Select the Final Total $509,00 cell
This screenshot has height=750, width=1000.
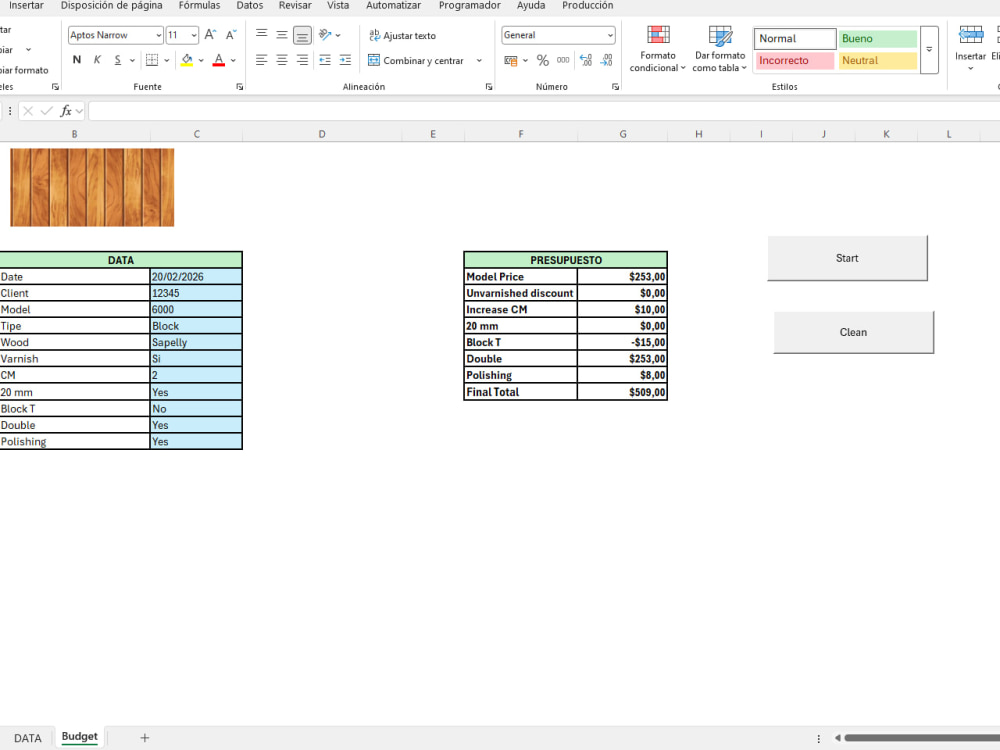coord(622,392)
